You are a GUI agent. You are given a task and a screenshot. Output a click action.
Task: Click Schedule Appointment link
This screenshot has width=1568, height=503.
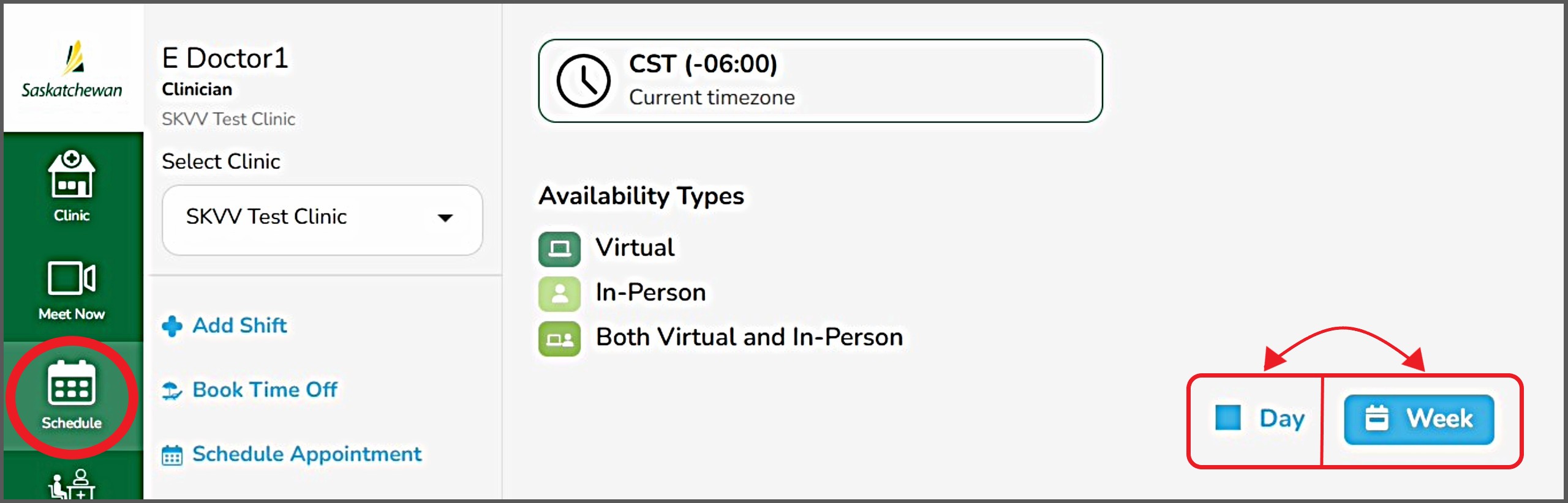(x=306, y=454)
